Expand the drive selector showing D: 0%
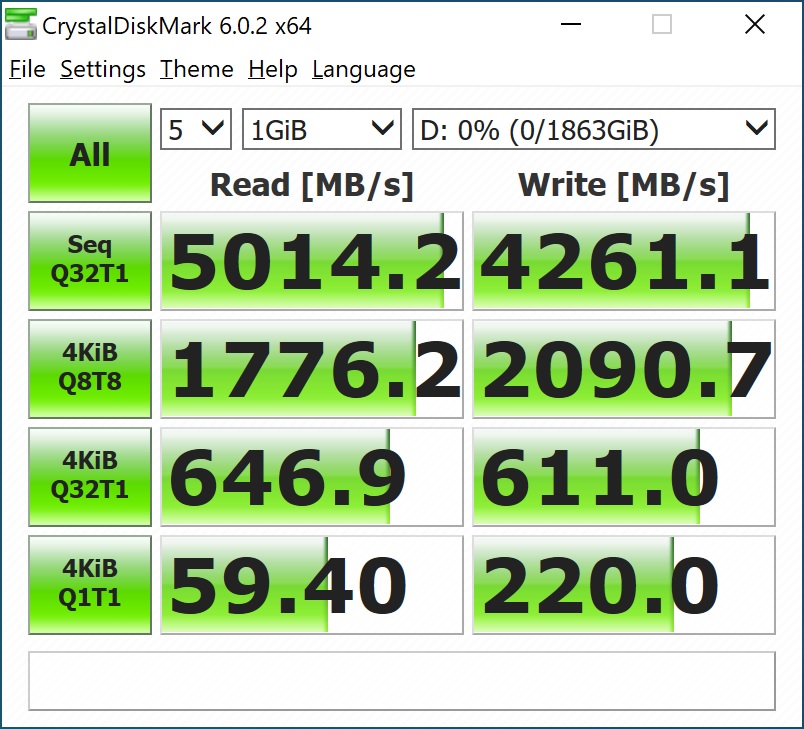The height and width of the screenshot is (729, 804). point(594,129)
